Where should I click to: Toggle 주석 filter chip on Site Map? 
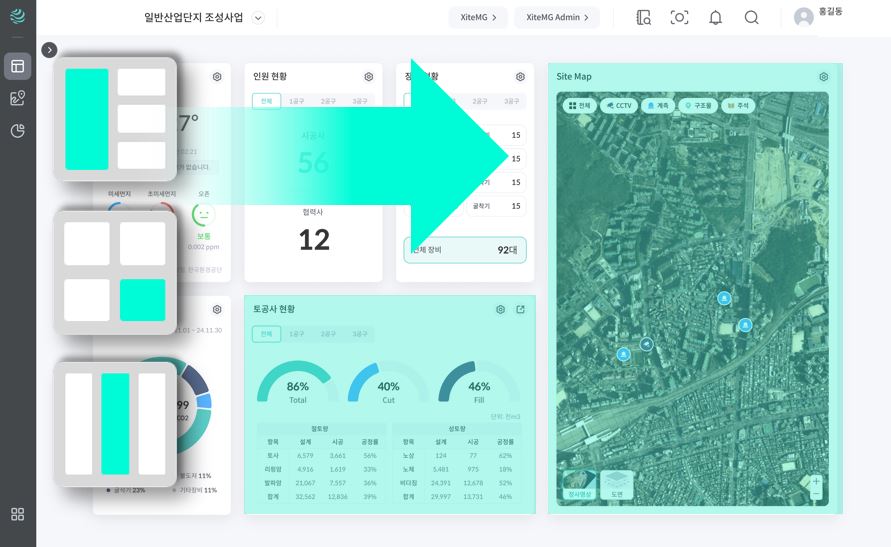coord(738,106)
